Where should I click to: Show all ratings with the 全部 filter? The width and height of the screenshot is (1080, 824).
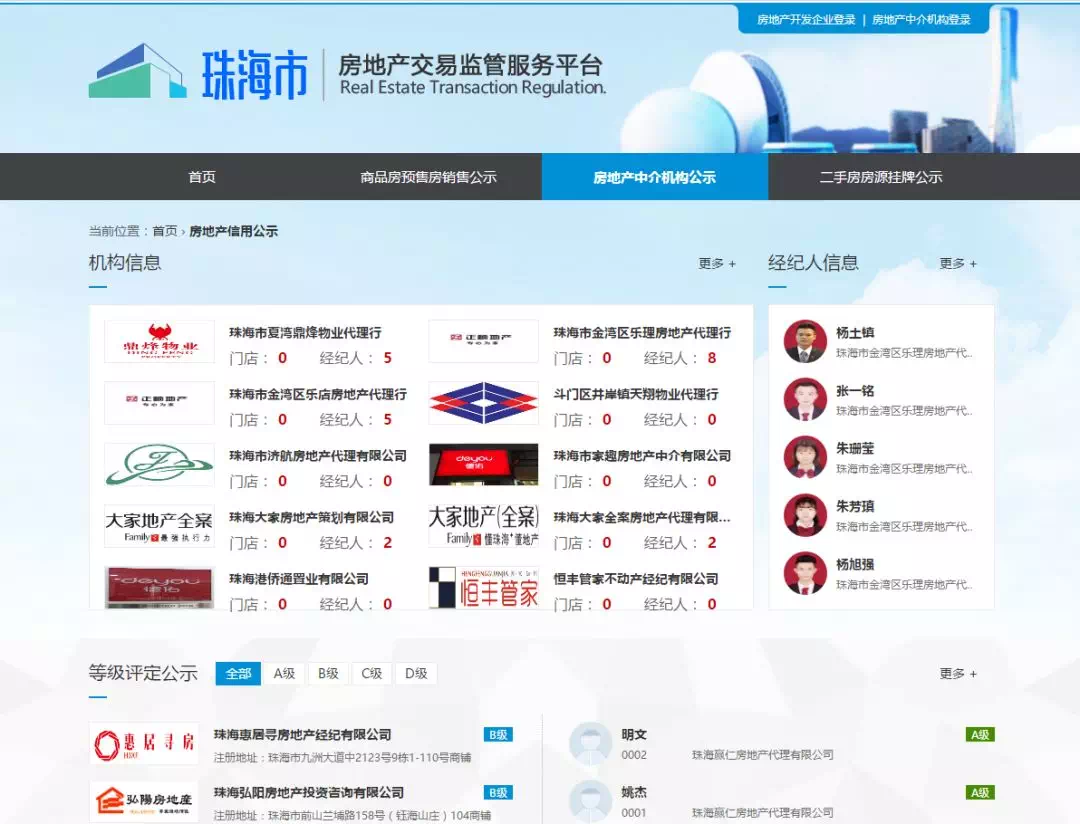238,673
